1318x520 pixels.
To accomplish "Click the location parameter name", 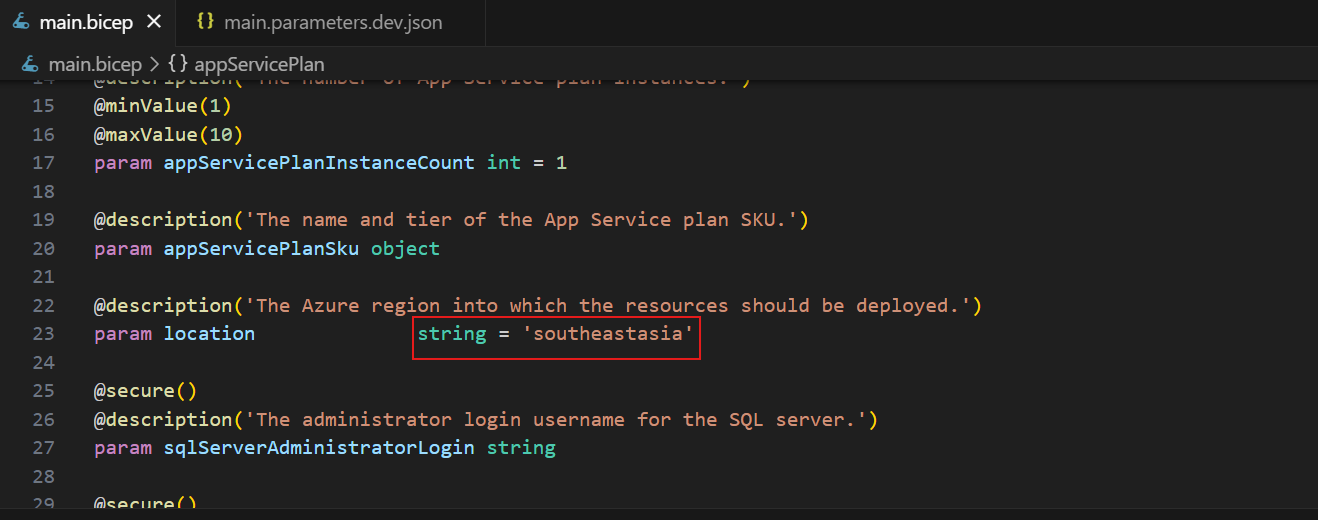I will click(209, 333).
